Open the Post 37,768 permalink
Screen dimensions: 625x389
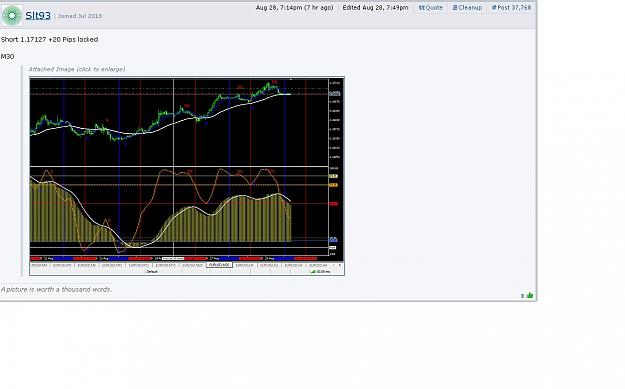tap(511, 8)
